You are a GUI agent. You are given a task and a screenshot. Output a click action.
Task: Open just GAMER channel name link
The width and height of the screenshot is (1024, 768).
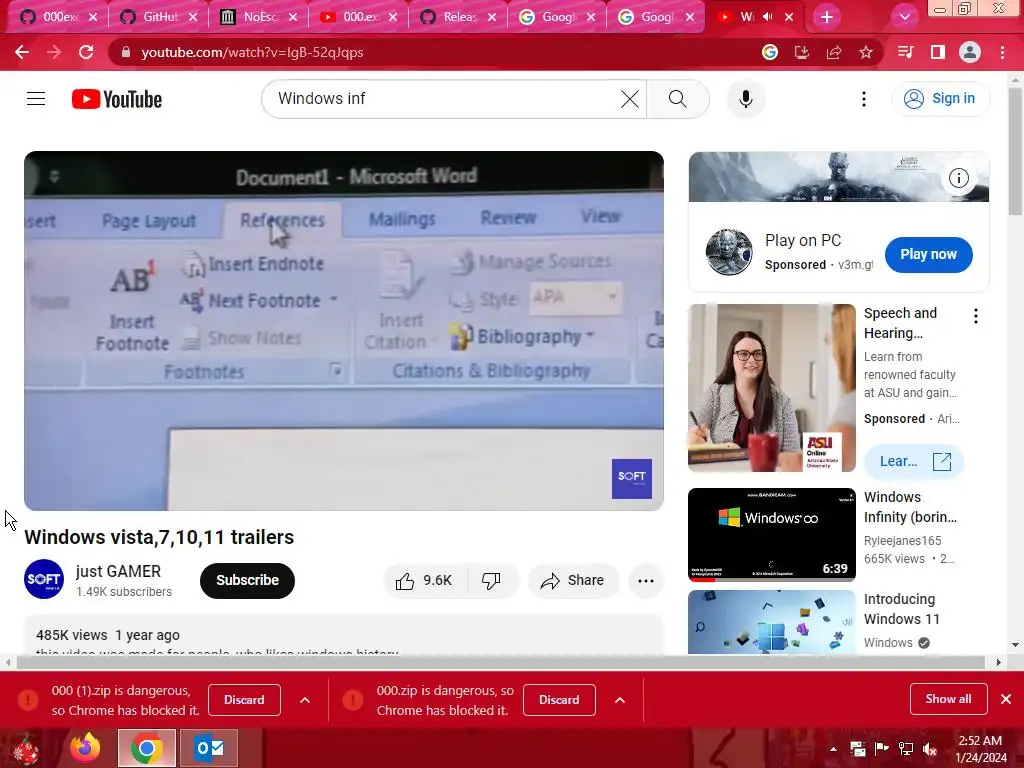[x=118, y=571]
